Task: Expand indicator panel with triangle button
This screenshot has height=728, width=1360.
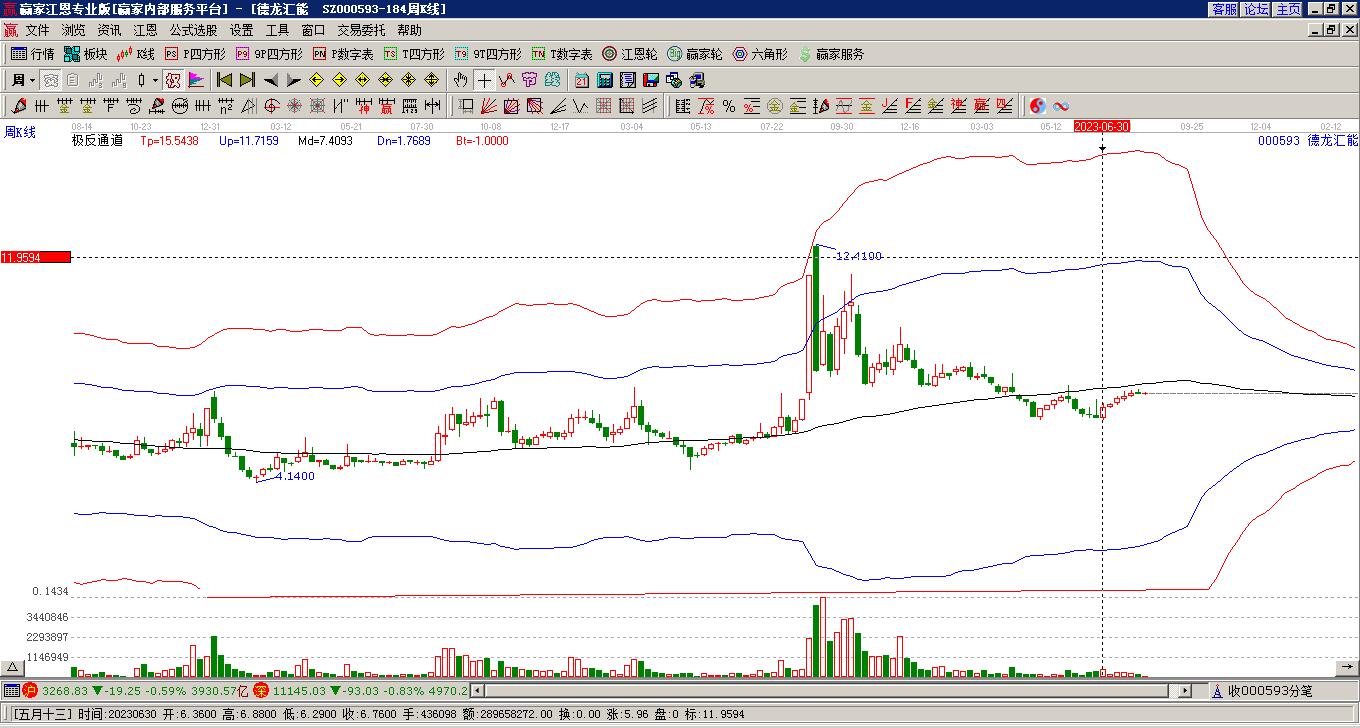Action: [12, 667]
